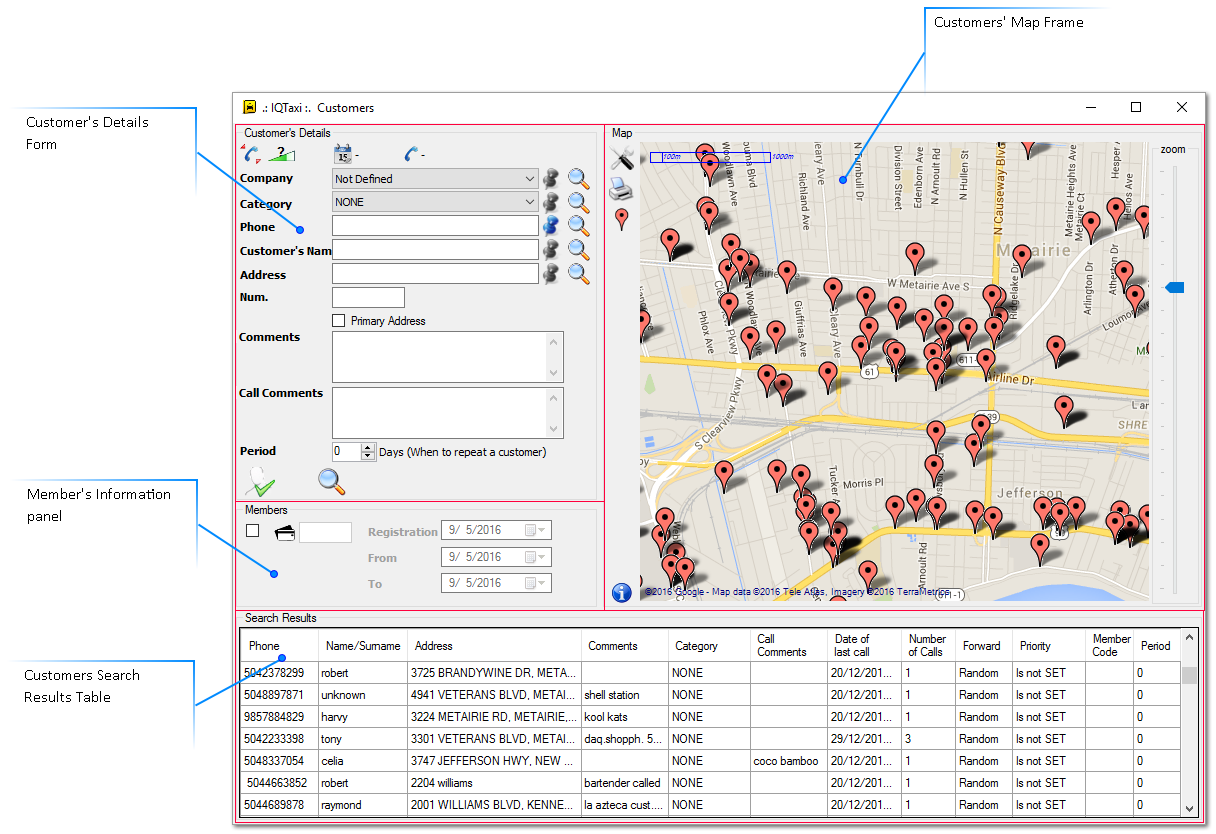Search by Customer's Name using its magnifier
This screenshot has height=834, width=1216.
[579, 250]
